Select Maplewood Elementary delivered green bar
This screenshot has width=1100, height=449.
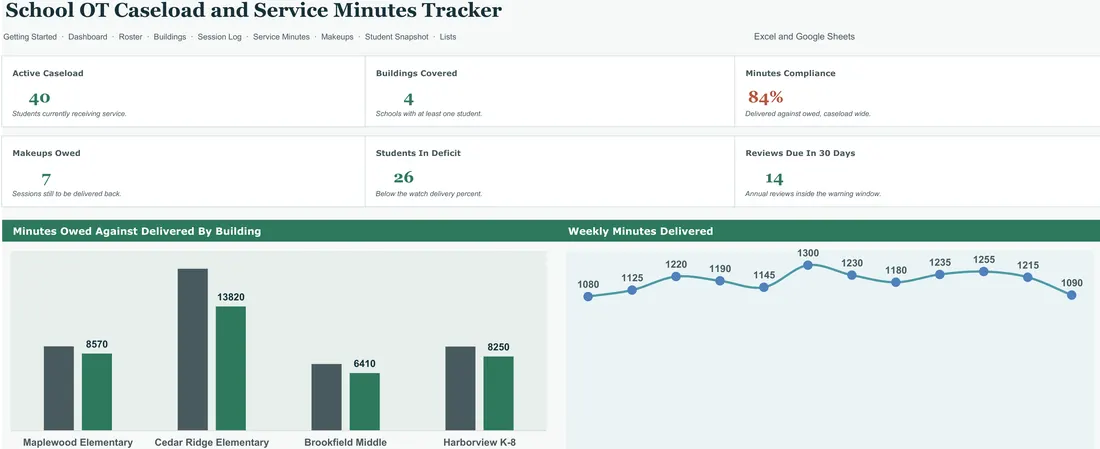[x=97, y=391]
